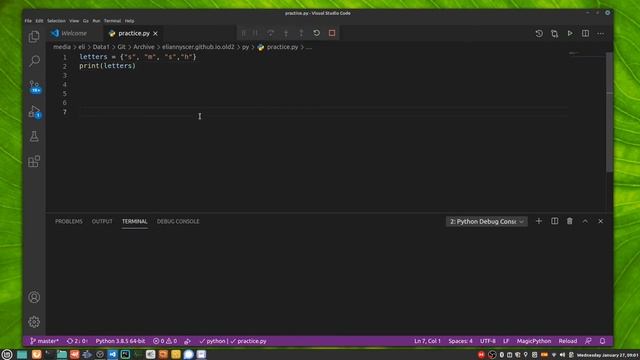
Task: Maximize the panel with up chevron
Action: coord(585,221)
